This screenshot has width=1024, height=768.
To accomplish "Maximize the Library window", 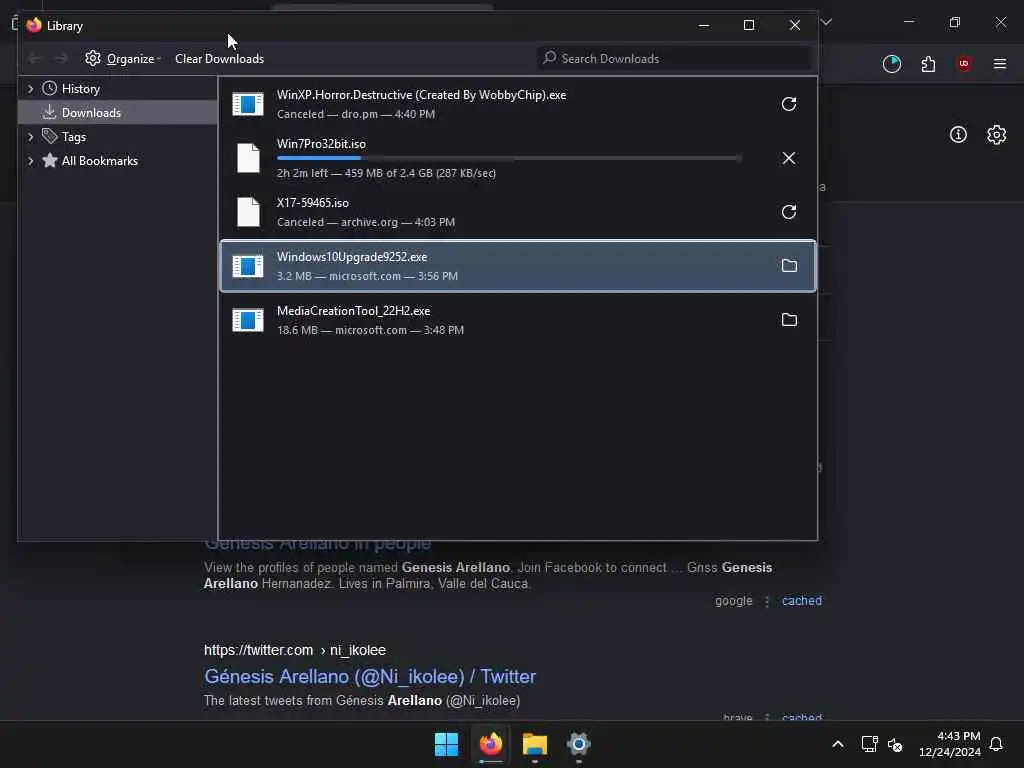I will tap(749, 25).
